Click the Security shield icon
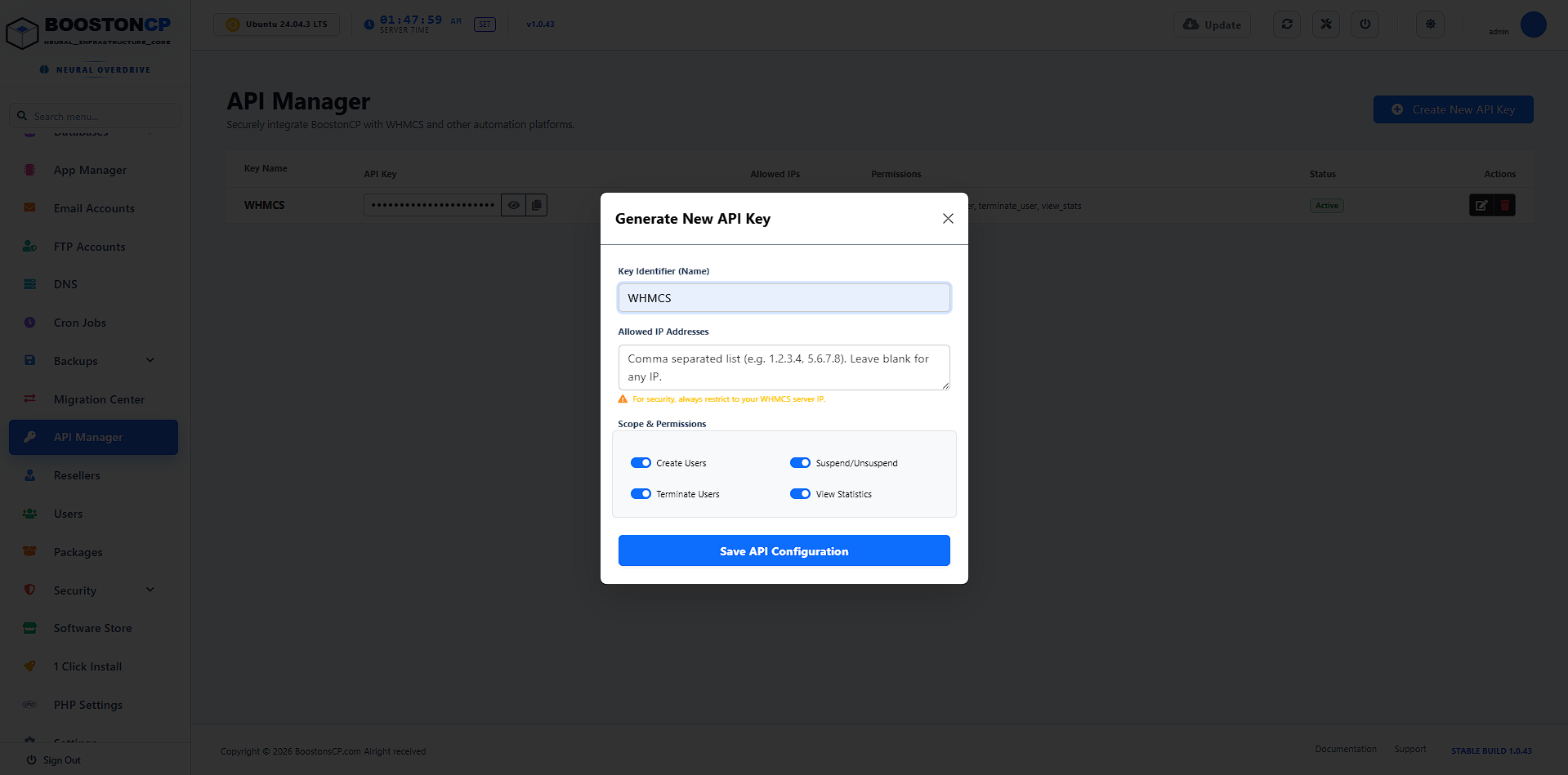The width and height of the screenshot is (1568, 775). click(29, 590)
